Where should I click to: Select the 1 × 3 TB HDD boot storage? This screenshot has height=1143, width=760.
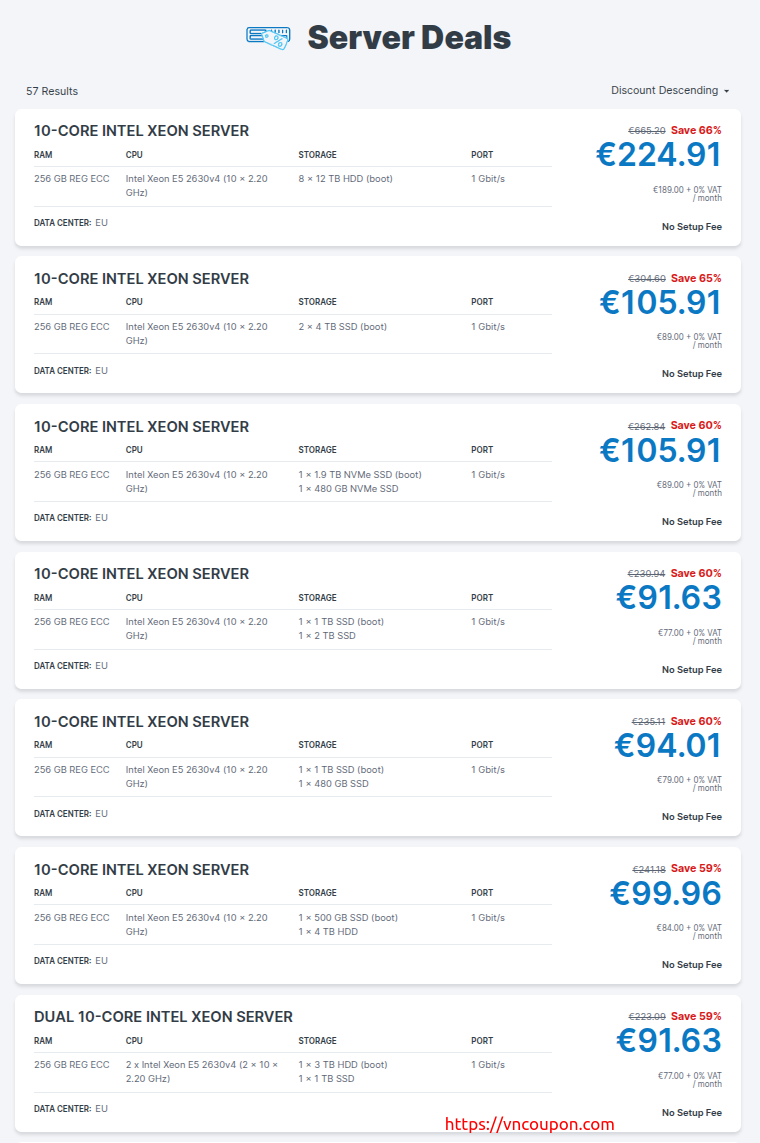tap(343, 1065)
